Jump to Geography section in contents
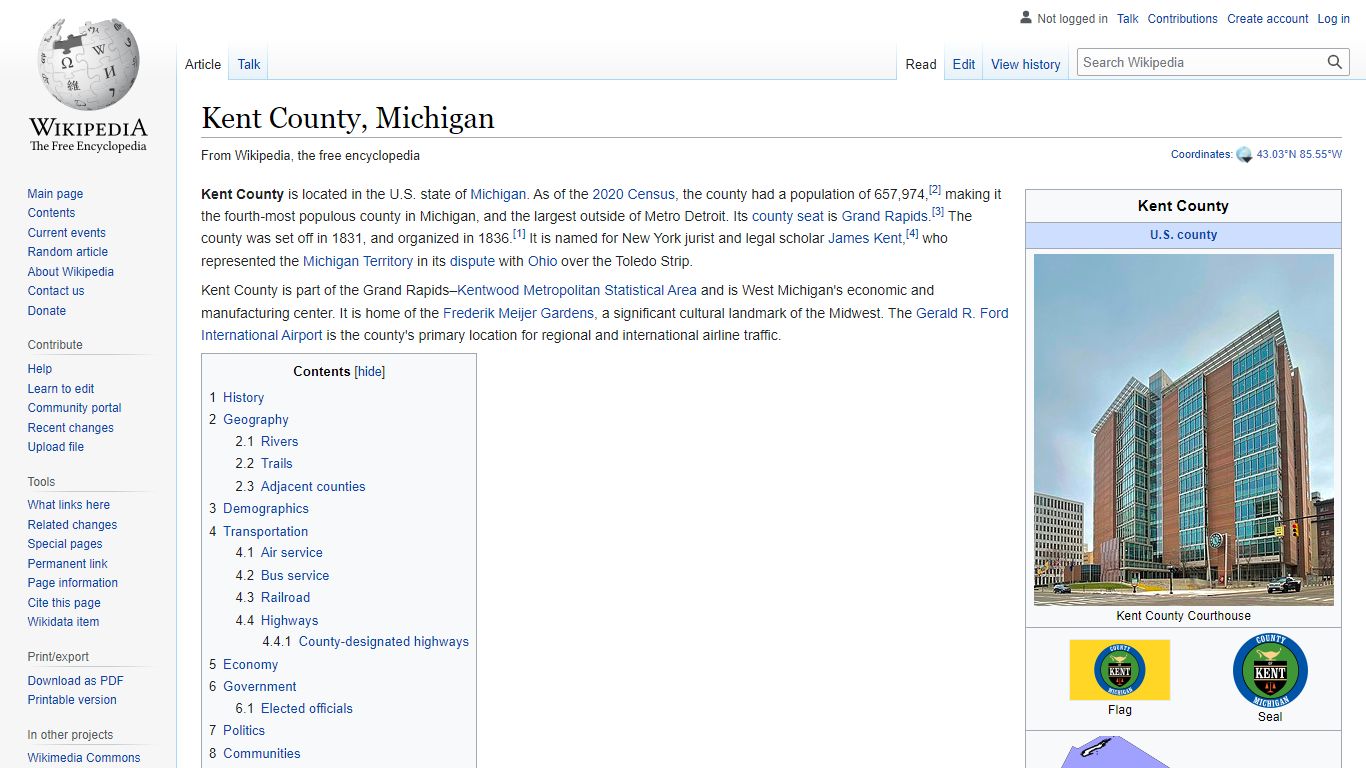 [256, 420]
